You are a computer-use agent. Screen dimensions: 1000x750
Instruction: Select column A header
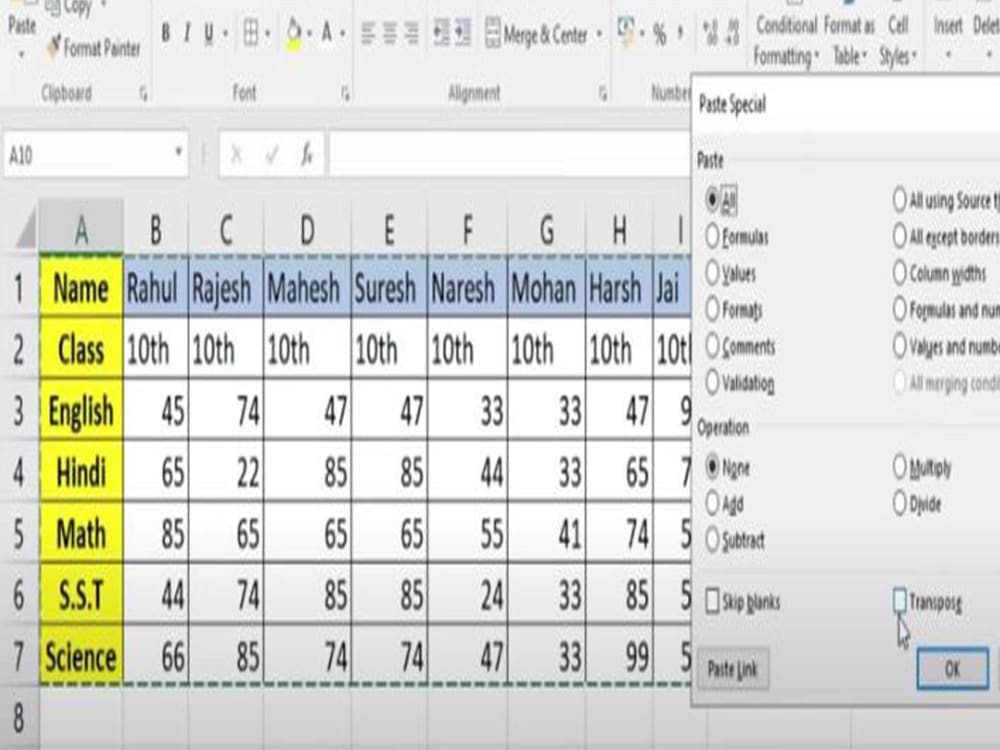[81, 230]
